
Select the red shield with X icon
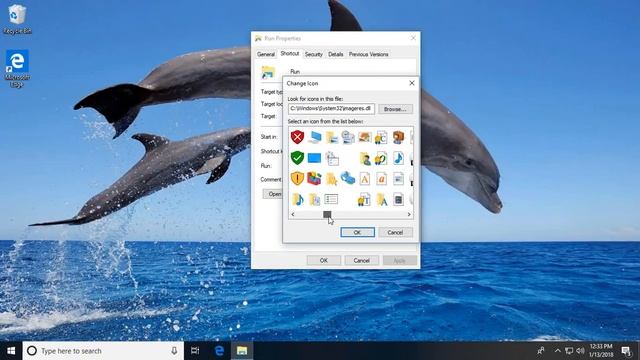coord(297,137)
